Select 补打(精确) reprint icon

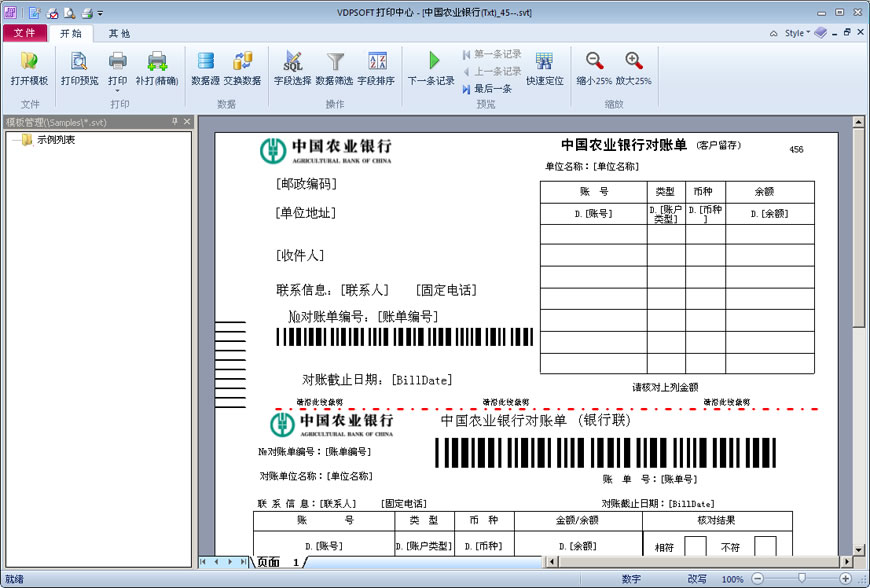(x=157, y=61)
